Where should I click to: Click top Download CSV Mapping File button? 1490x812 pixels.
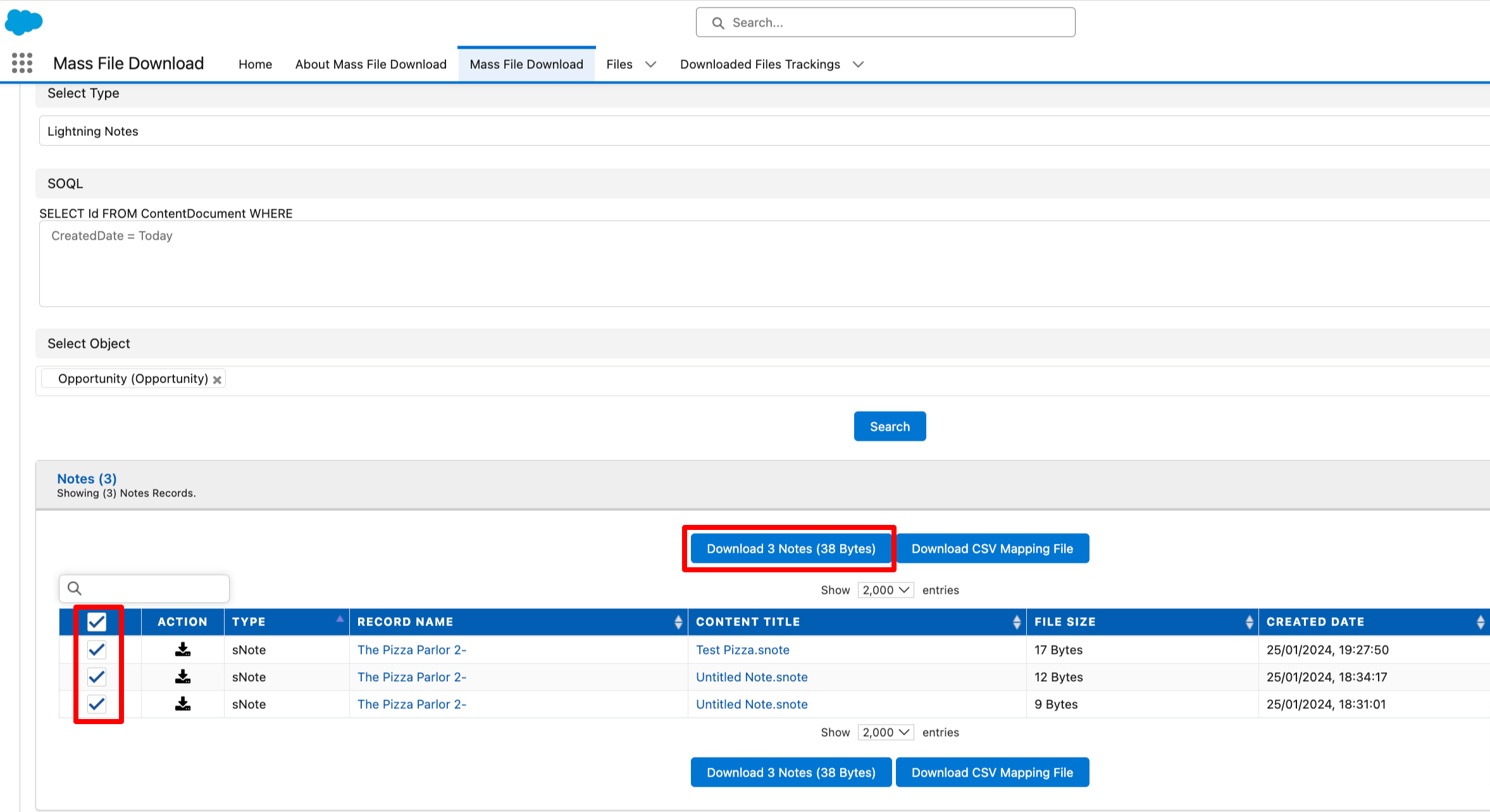coord(992,548)
